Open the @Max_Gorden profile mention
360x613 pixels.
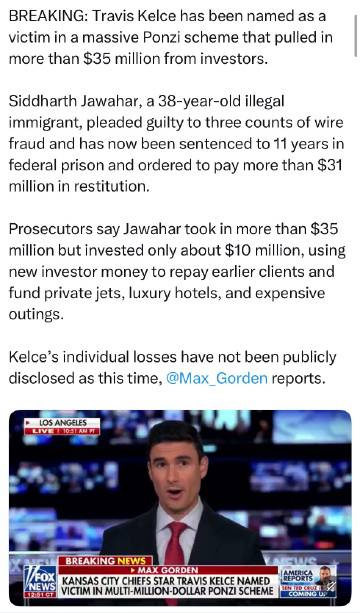217,378
